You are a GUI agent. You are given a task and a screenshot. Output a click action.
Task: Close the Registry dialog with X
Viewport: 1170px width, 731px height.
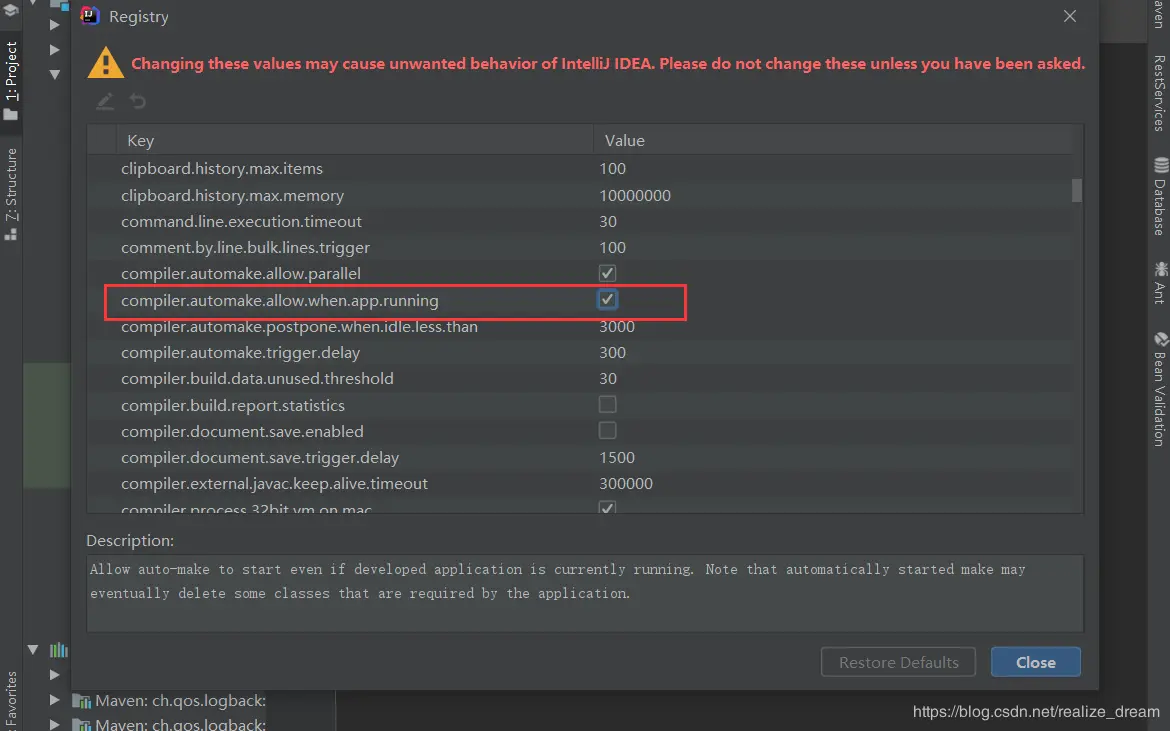point(1070,16)
